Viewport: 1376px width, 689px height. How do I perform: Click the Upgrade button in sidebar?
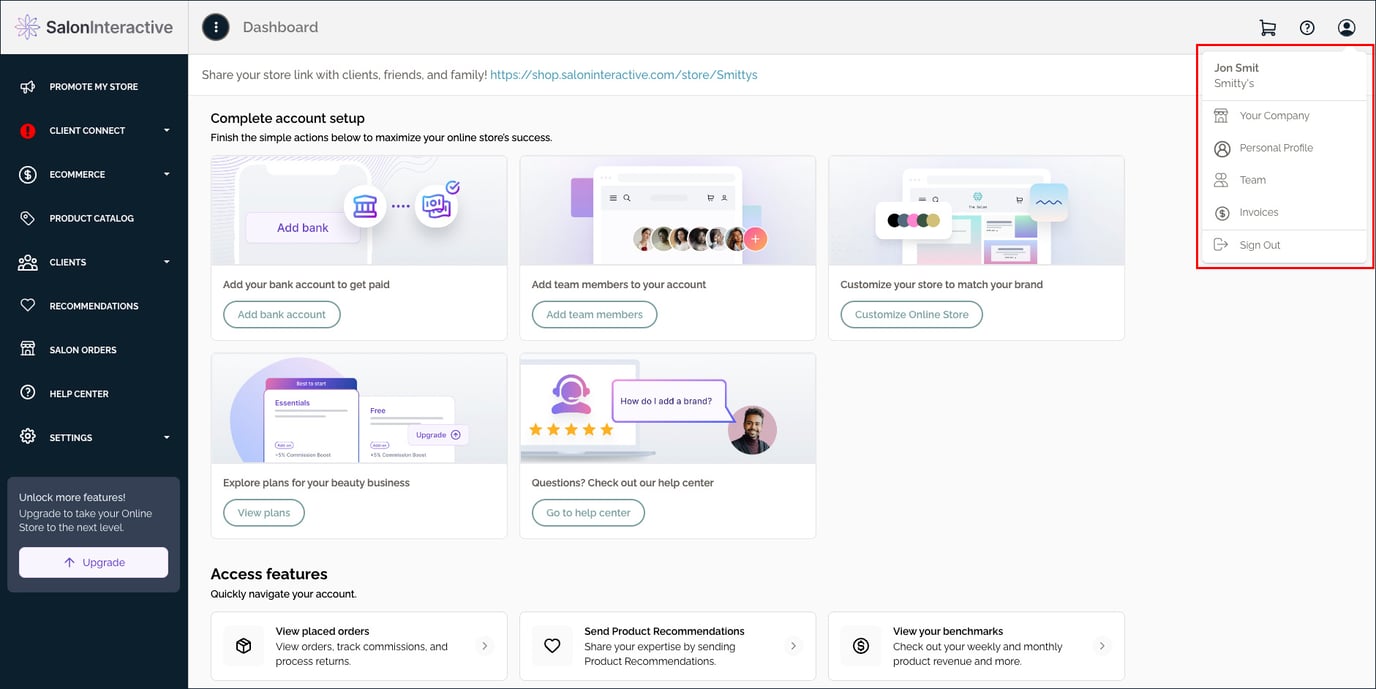point(94,562)
